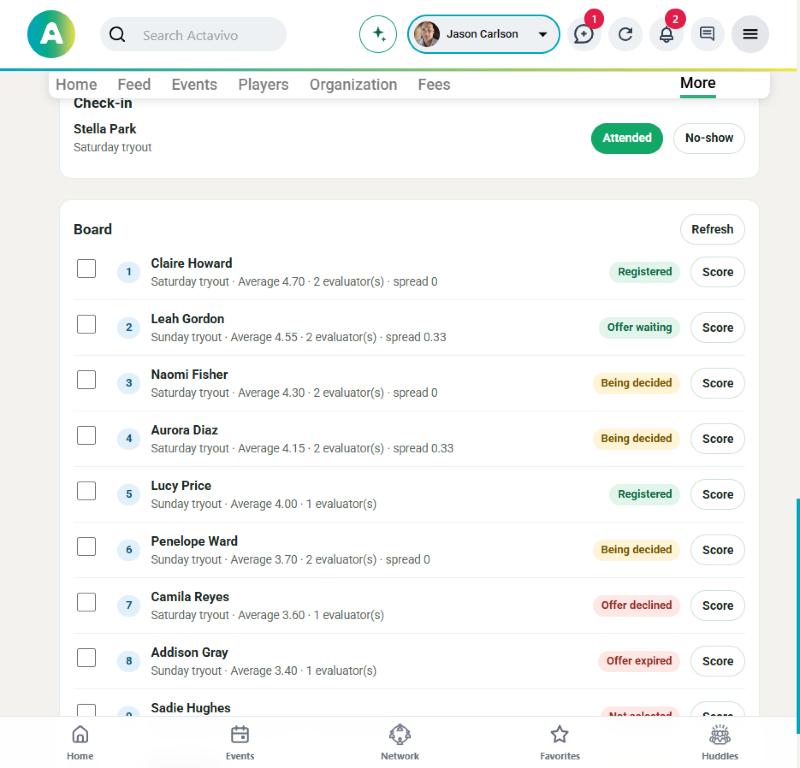This screenshot has width=800, height=768.
Task: Click the reload arrow icon
Action: click(626, 34)
